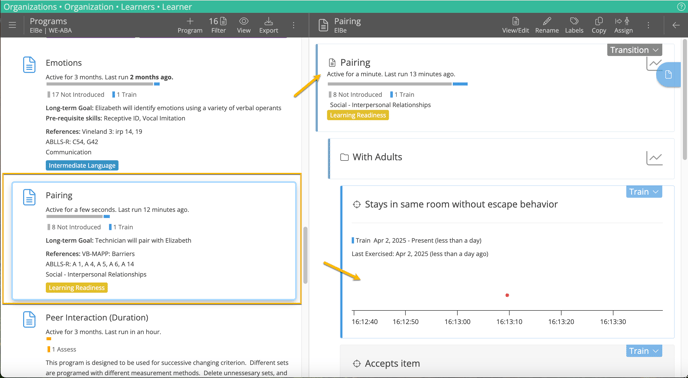Click the red data point on the chart
688x378 pixels.
tap(507, 295)
